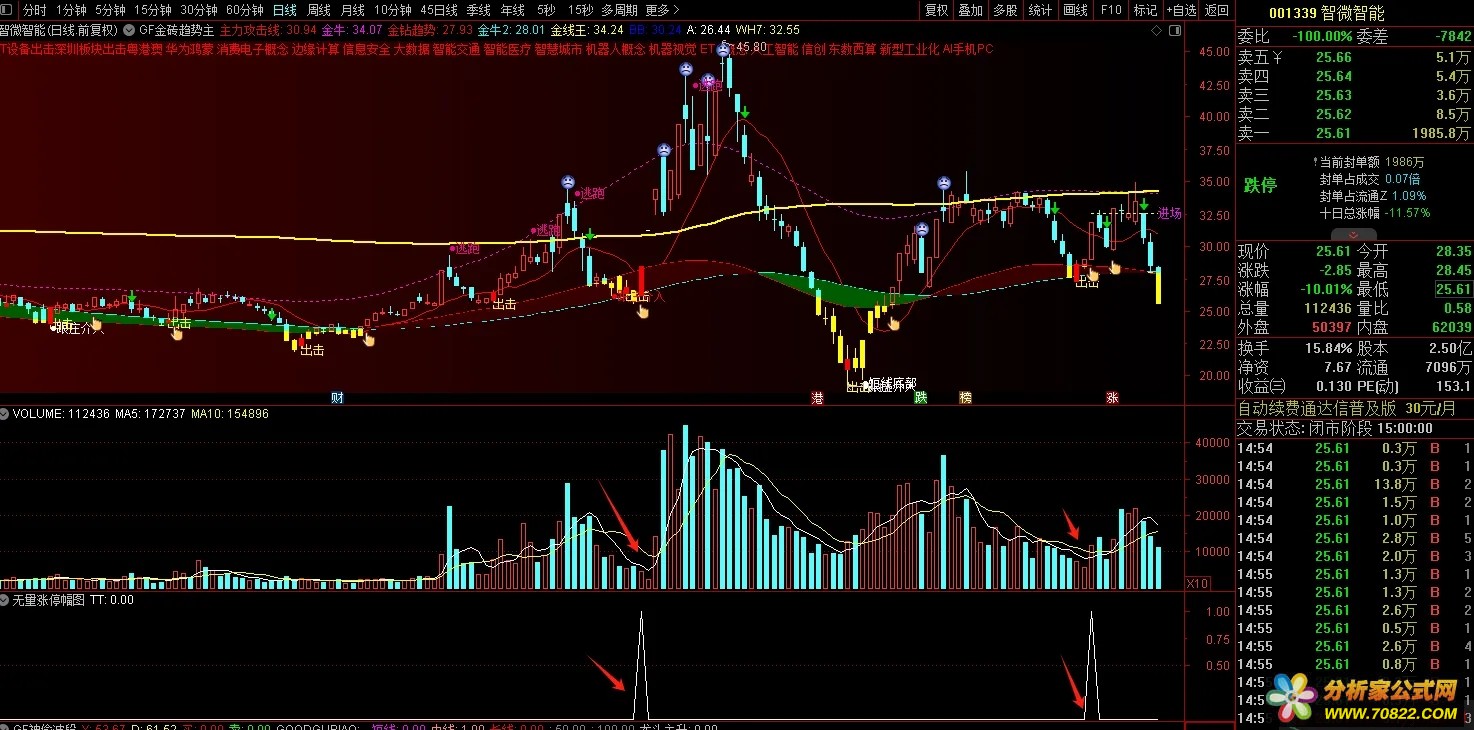
Task: Click the 进场 label on price chart
Action: (x=1169, y=213)
